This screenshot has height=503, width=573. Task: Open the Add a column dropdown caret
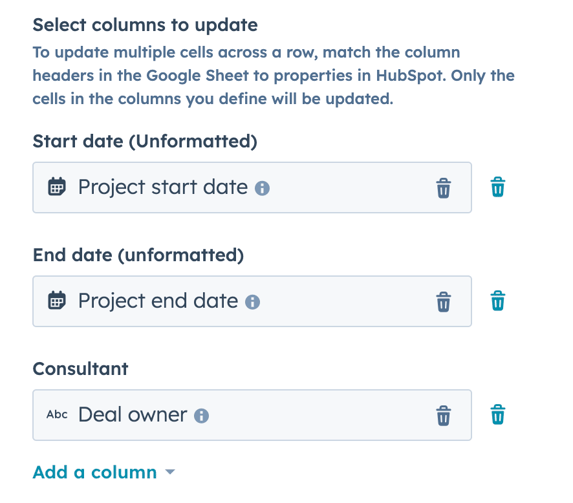170,472
